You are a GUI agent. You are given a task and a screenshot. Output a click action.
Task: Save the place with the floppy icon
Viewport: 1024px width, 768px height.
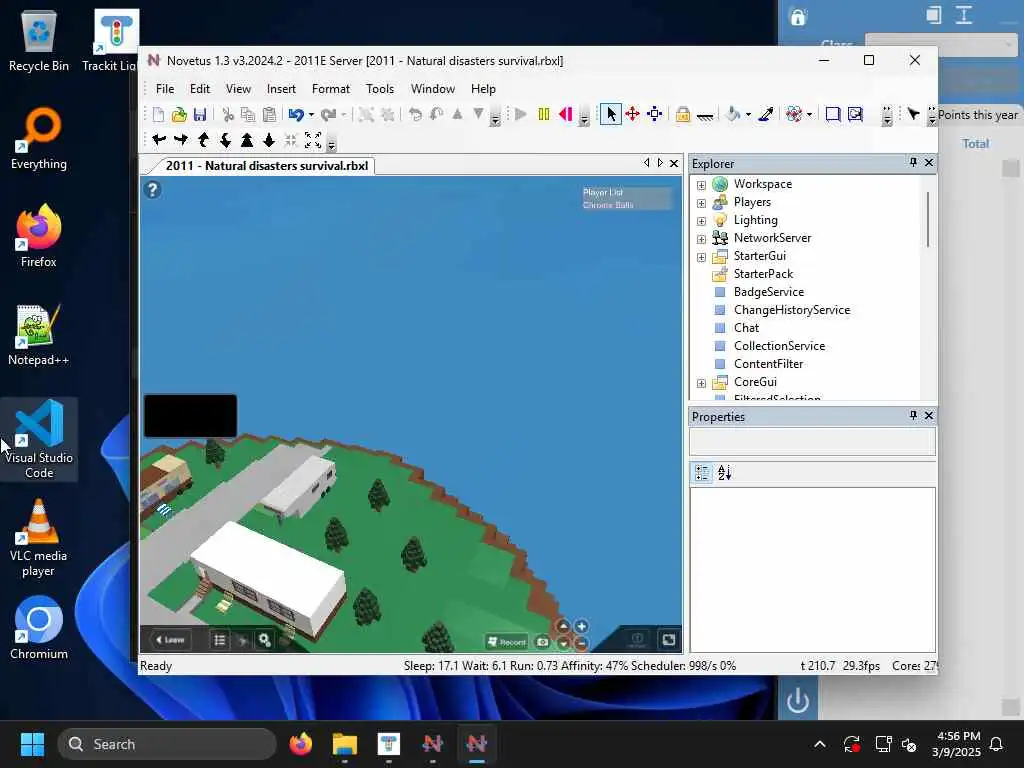click(x=200, y=114)
